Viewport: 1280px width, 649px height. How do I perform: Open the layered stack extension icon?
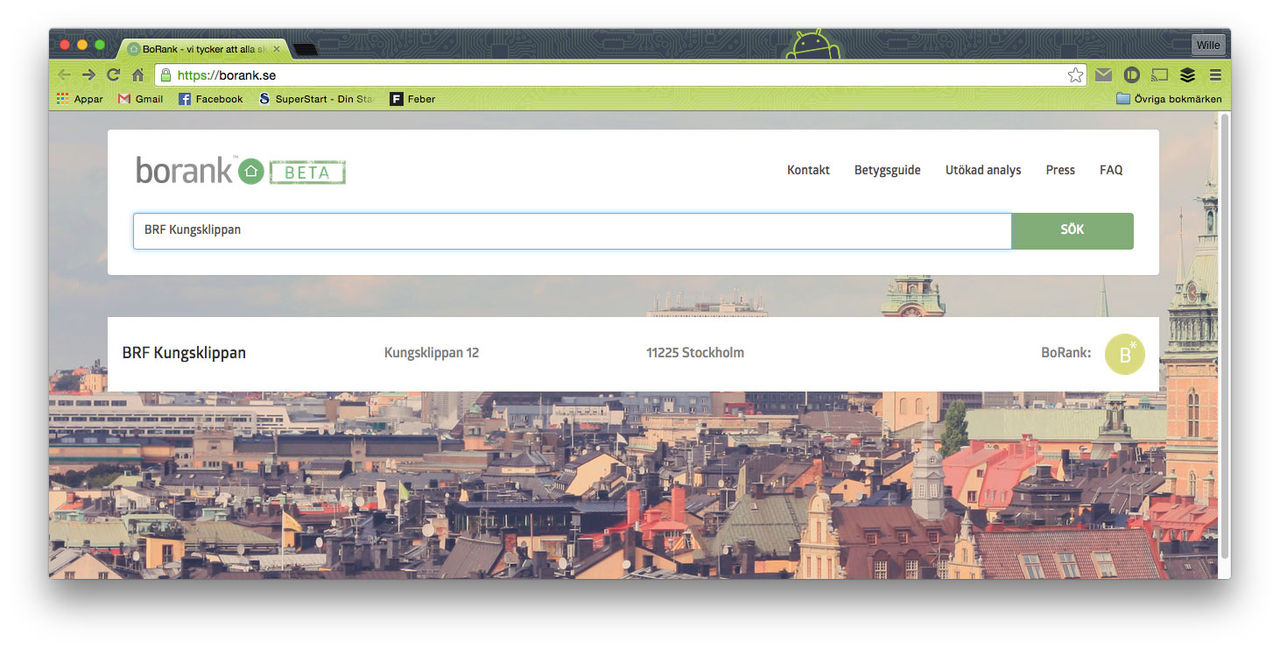(1187, 75)
